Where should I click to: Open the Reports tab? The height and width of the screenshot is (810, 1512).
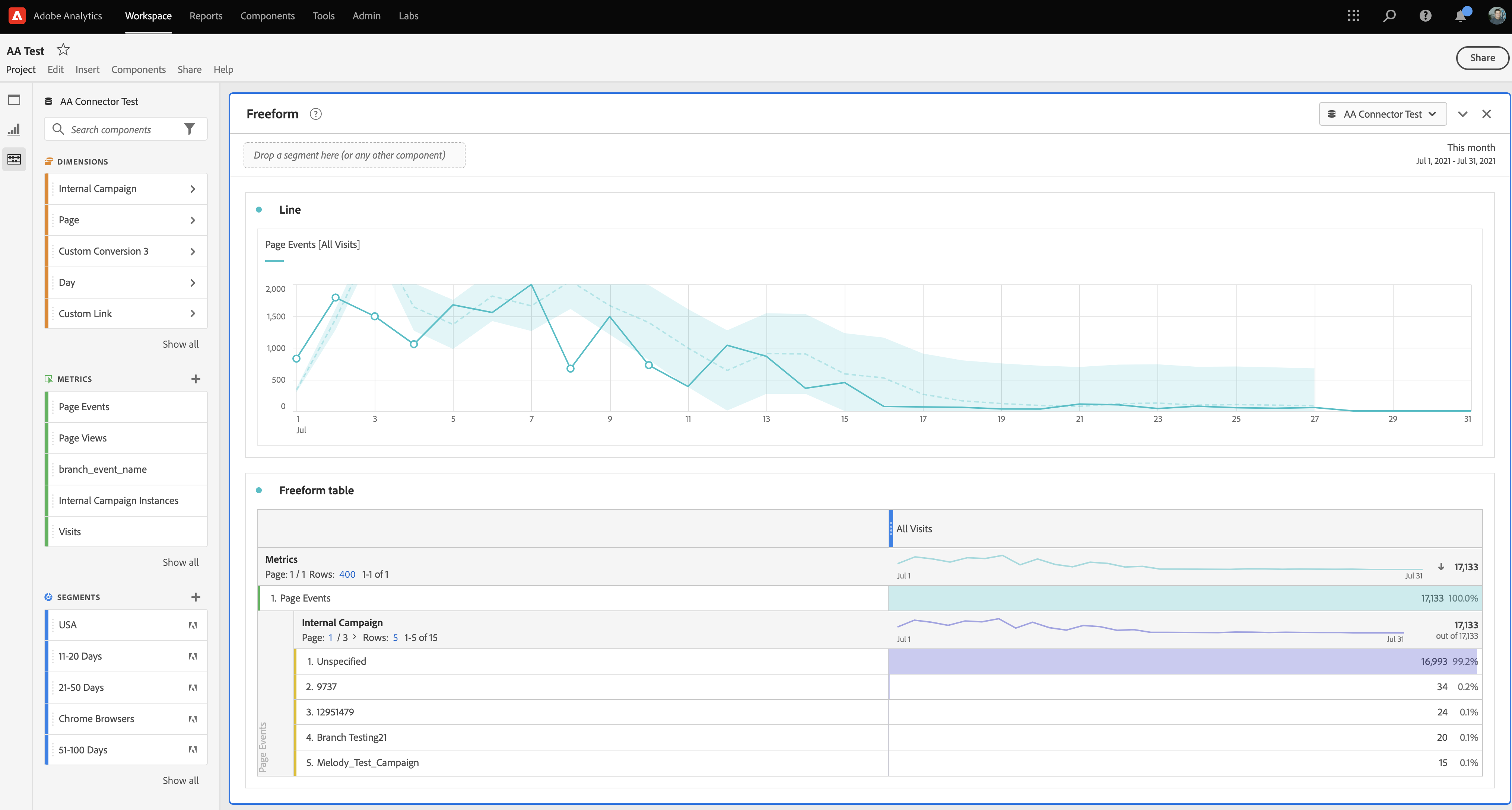pyautogui.click(x=206, y=16)
